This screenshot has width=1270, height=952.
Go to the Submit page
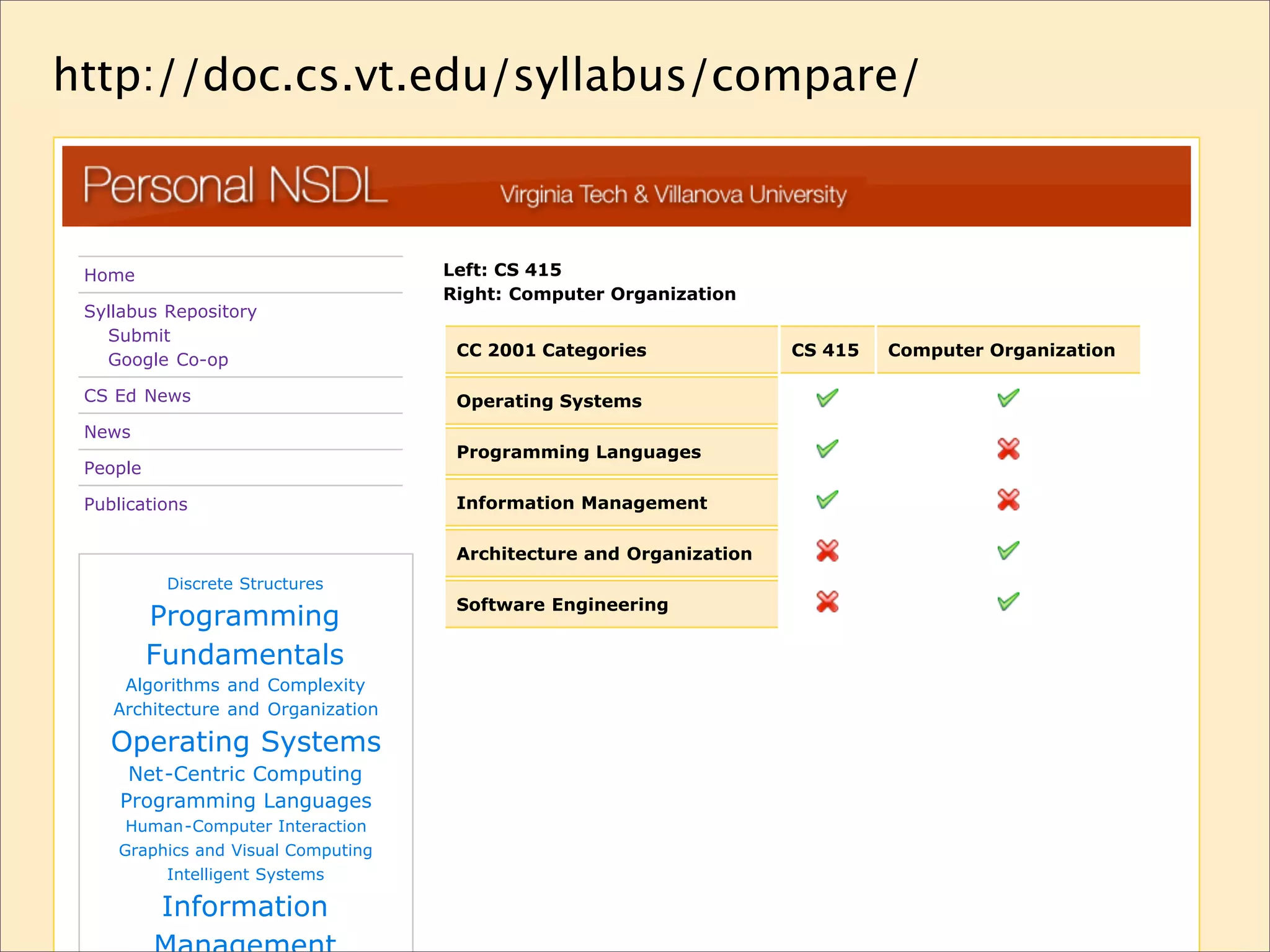[139, 335]
